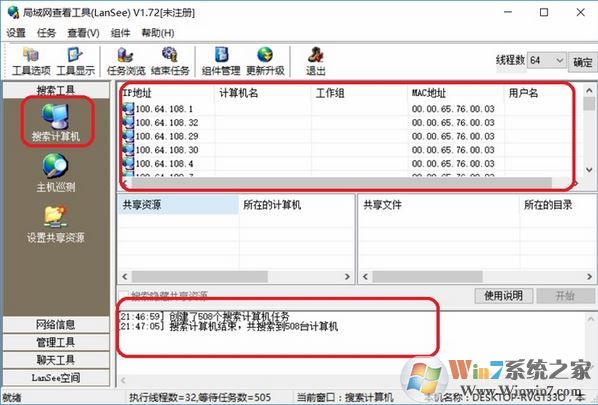Select 主机巡测 tool in sidebar

[x=56, y=172]
